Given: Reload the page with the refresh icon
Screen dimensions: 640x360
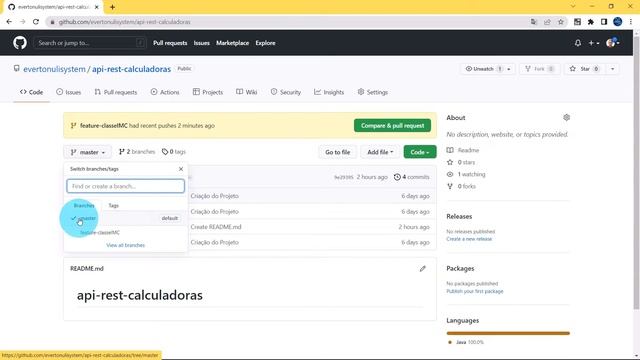Looking at the screenshot, I should pyautogui.click(x=36, y=22).
